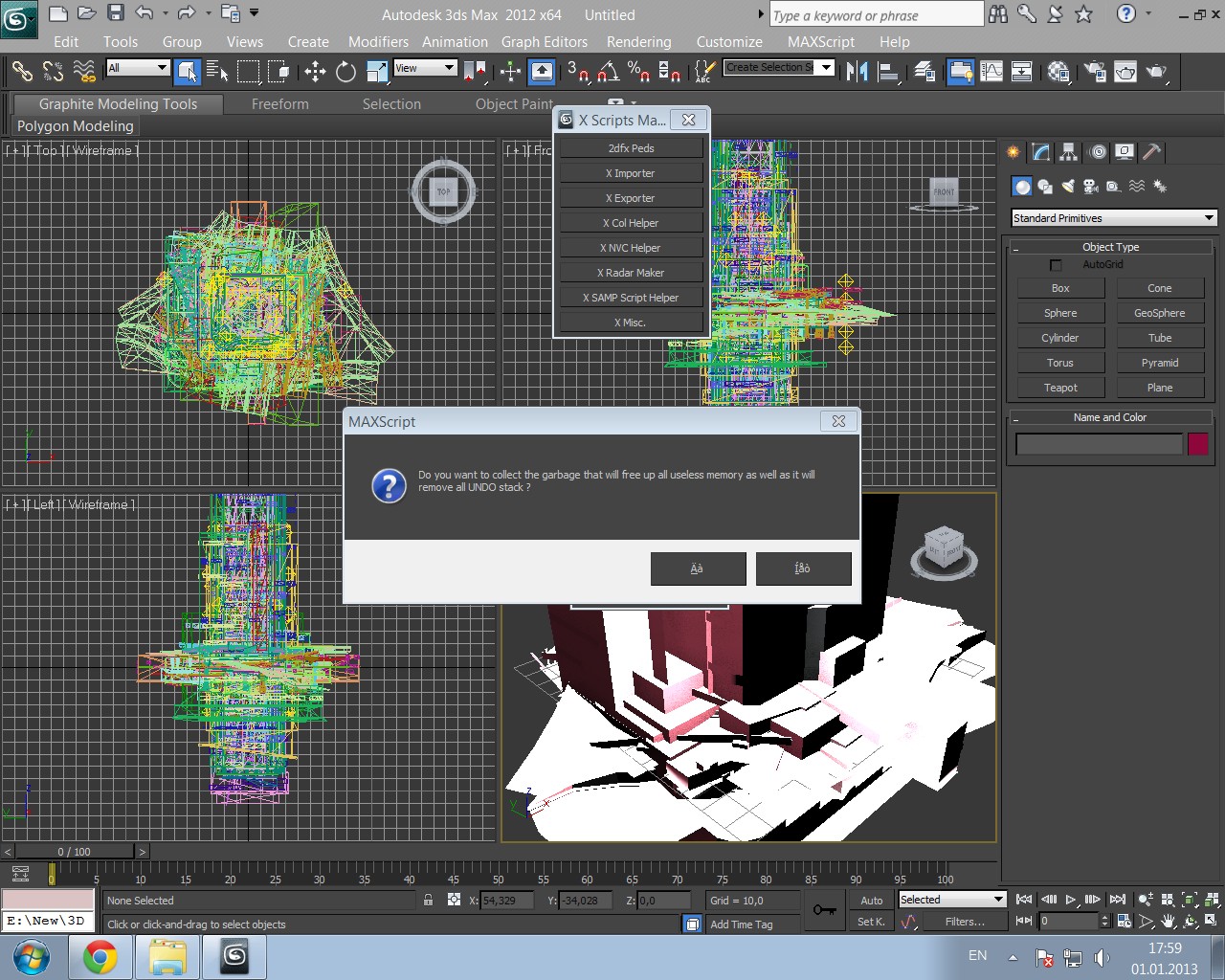
Task: Click the object color swatch
Action: 1198,444
